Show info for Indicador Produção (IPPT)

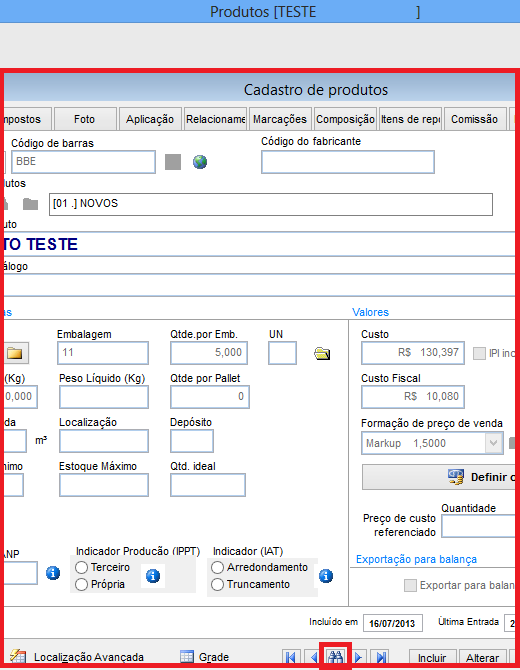click(x=153, y=576)
